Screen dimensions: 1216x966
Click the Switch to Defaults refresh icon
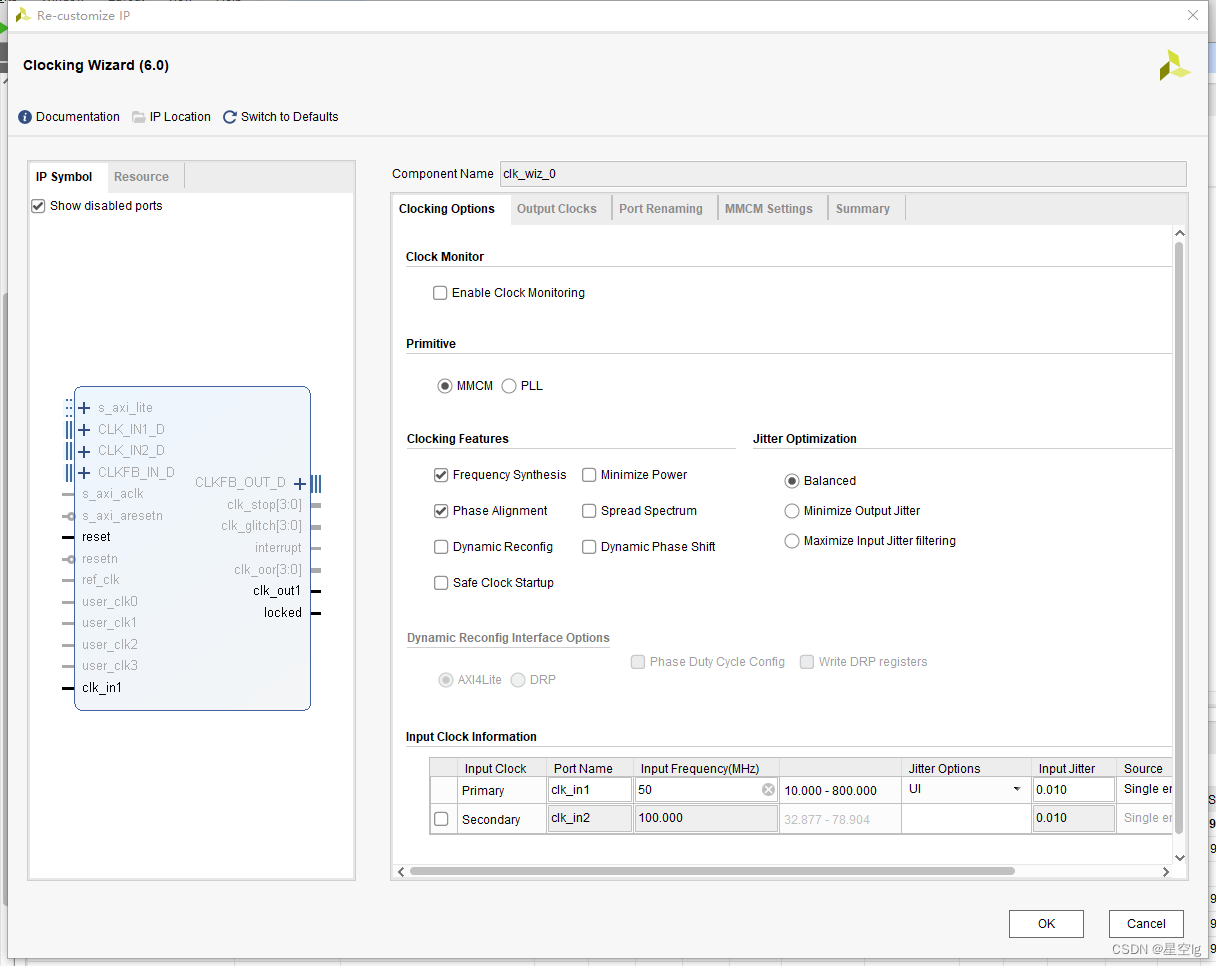[230, 117]
